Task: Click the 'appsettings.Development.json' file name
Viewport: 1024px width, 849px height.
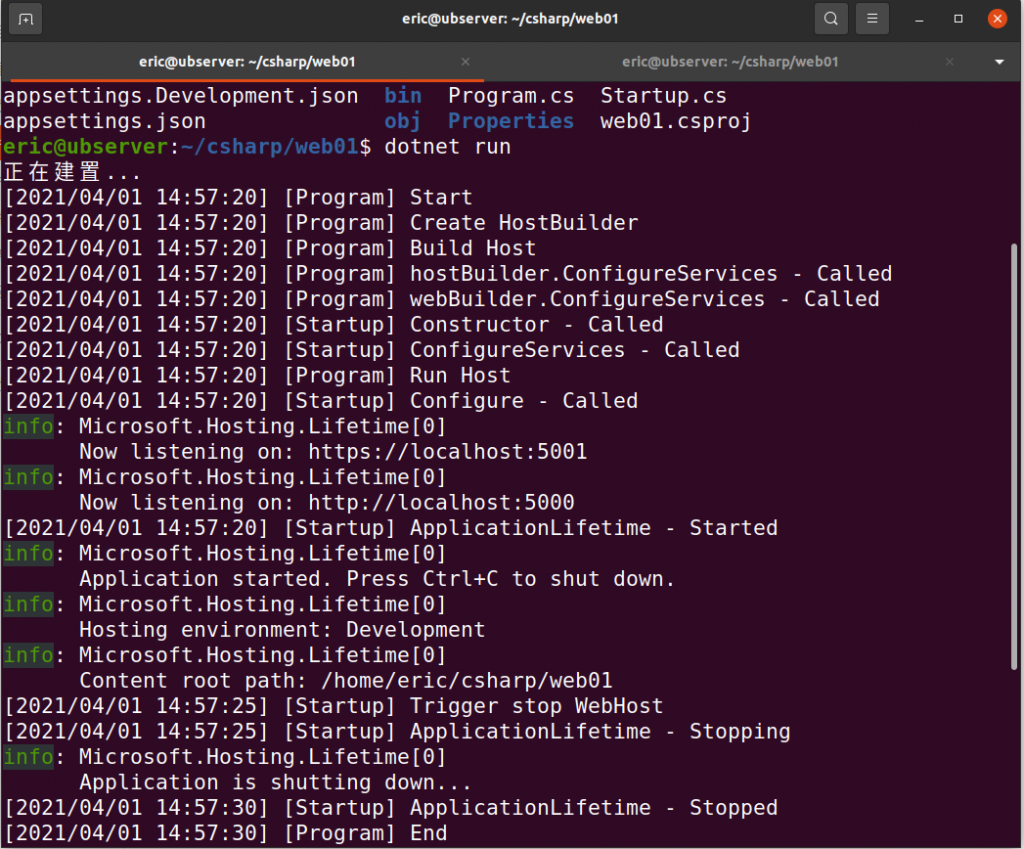Action: (181, 96)
